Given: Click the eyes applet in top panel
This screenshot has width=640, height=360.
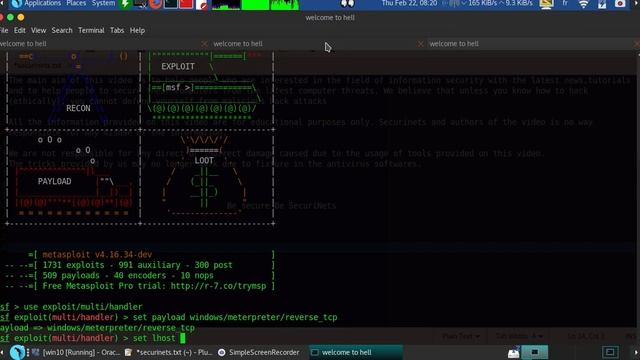Looking at the screenshot, I should pyautogui.click(x=347, y=4).
